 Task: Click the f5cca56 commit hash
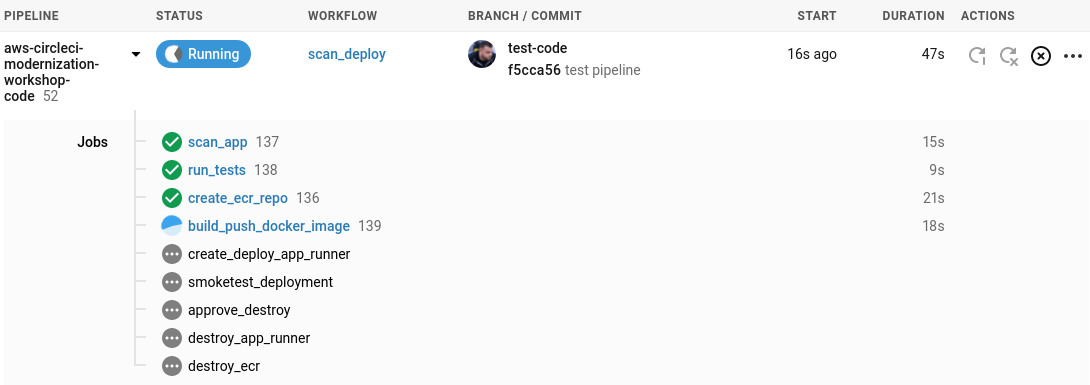[x=534, y=70]
